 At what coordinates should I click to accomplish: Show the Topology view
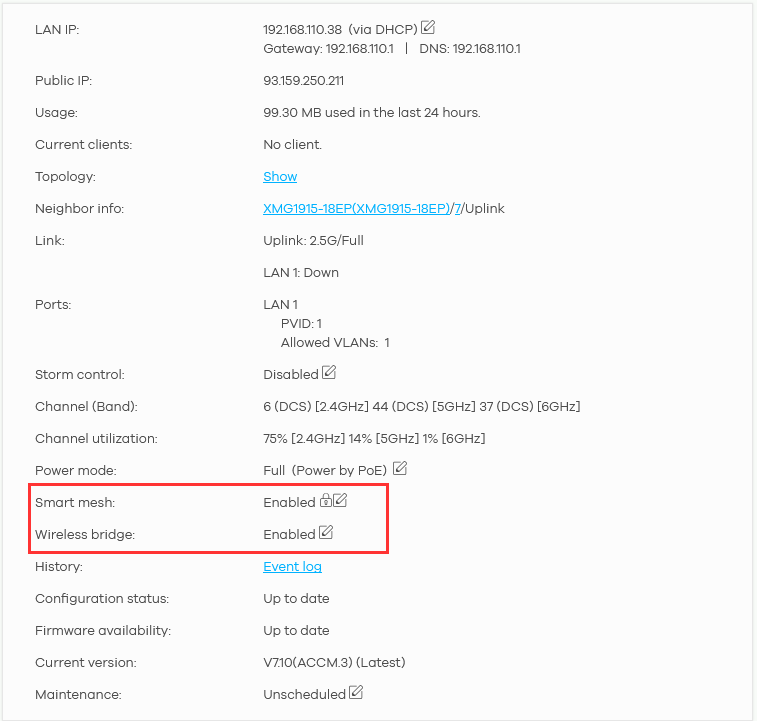(280, 177)
